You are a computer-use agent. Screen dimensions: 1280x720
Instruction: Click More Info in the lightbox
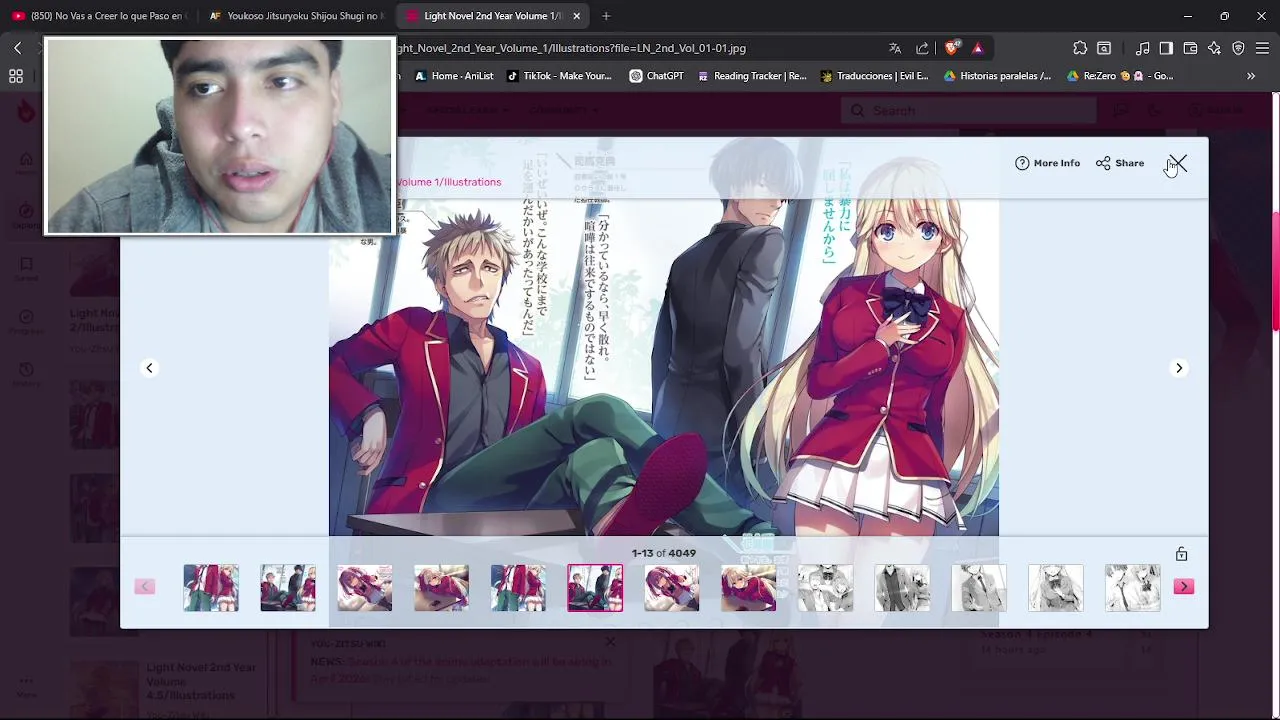click(x=1048, y=163)
